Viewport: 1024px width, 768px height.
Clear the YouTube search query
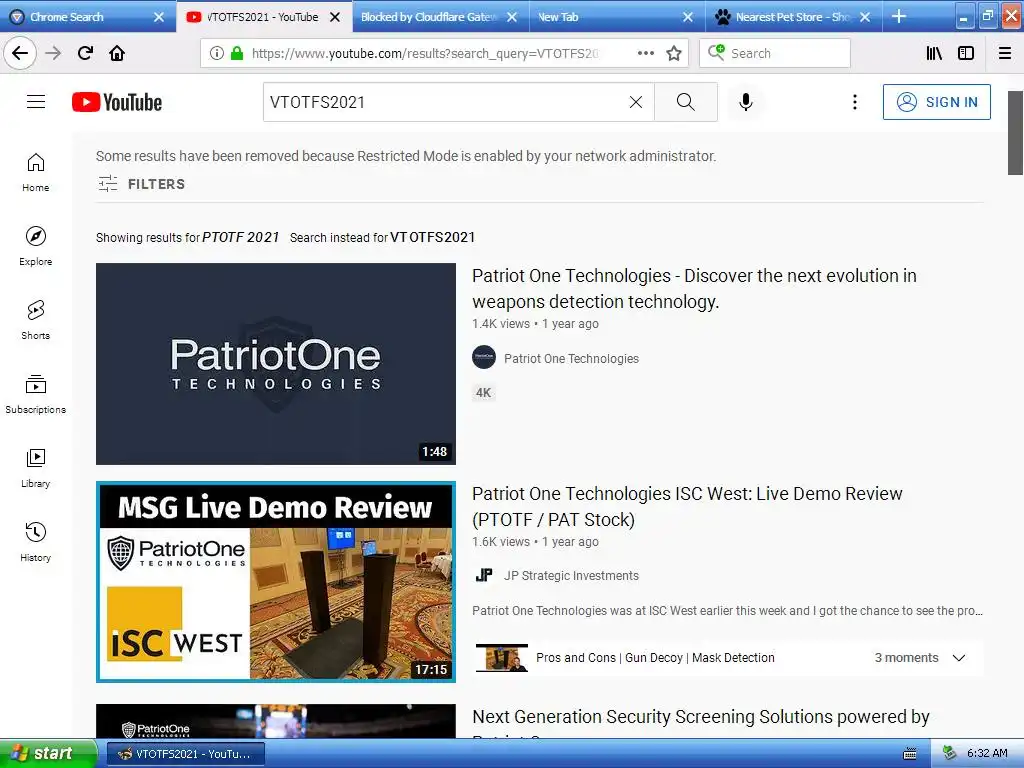coord(635,102)
